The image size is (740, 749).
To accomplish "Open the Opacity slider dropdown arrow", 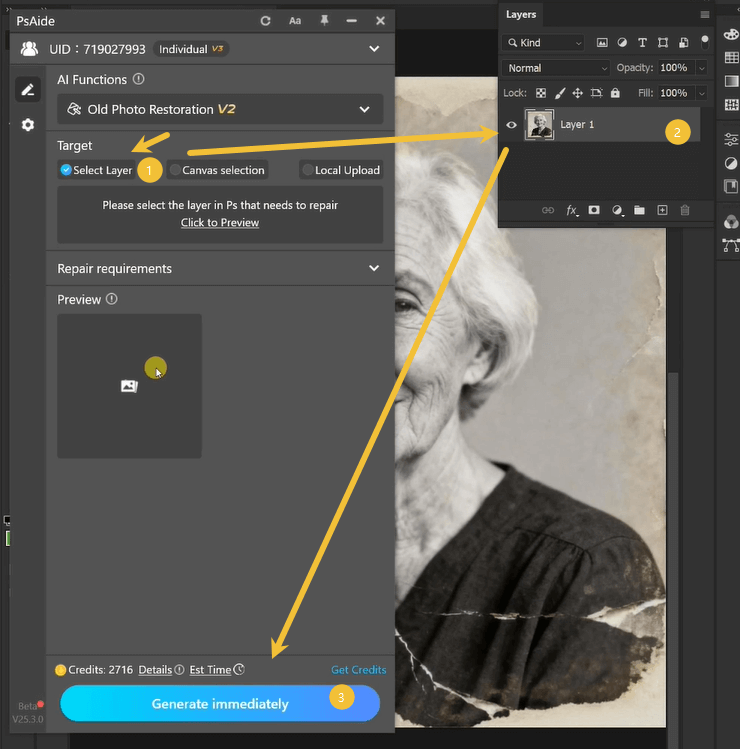I will point(702,68).
